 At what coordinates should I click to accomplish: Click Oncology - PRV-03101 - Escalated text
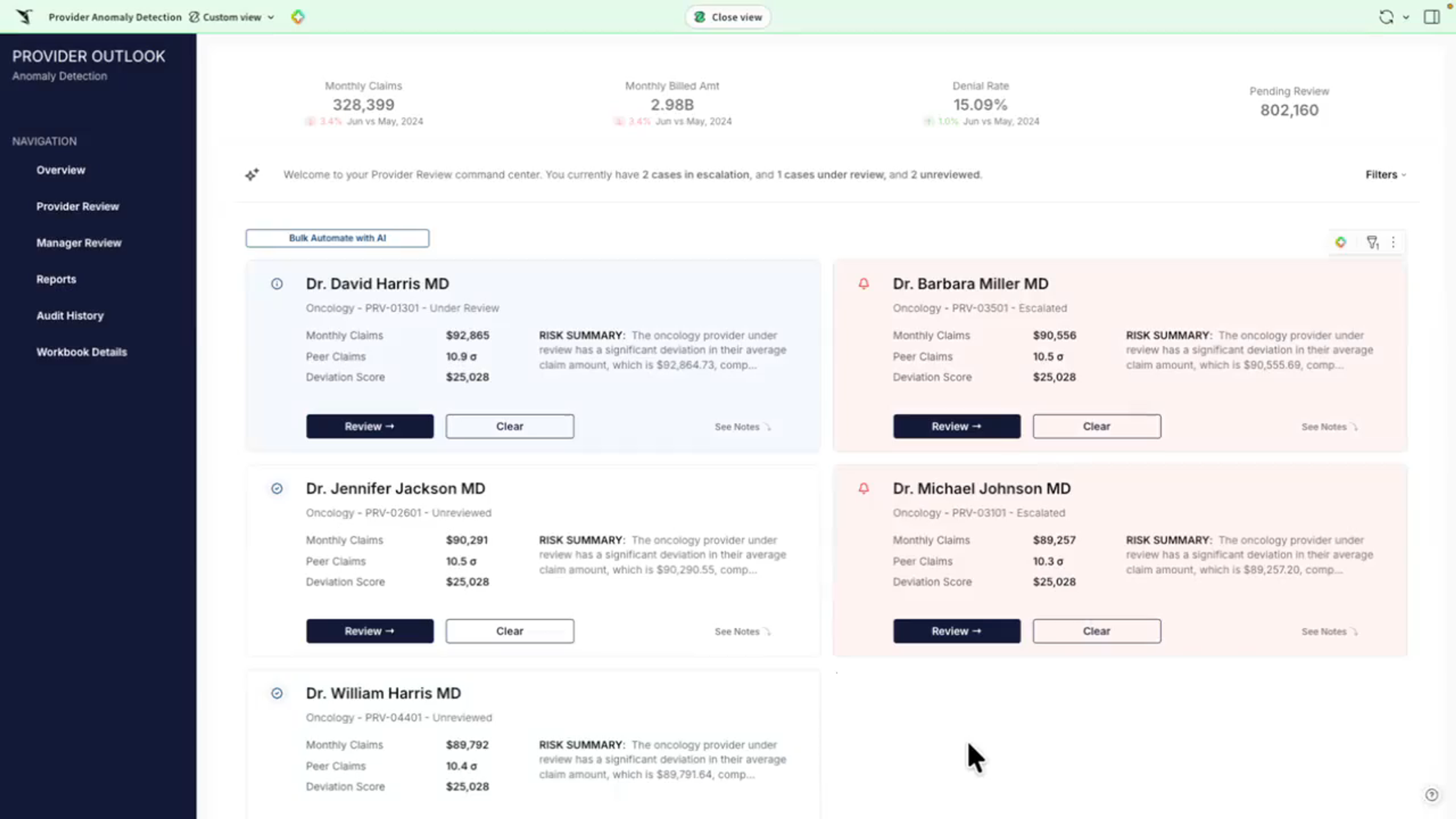point(978,513)
